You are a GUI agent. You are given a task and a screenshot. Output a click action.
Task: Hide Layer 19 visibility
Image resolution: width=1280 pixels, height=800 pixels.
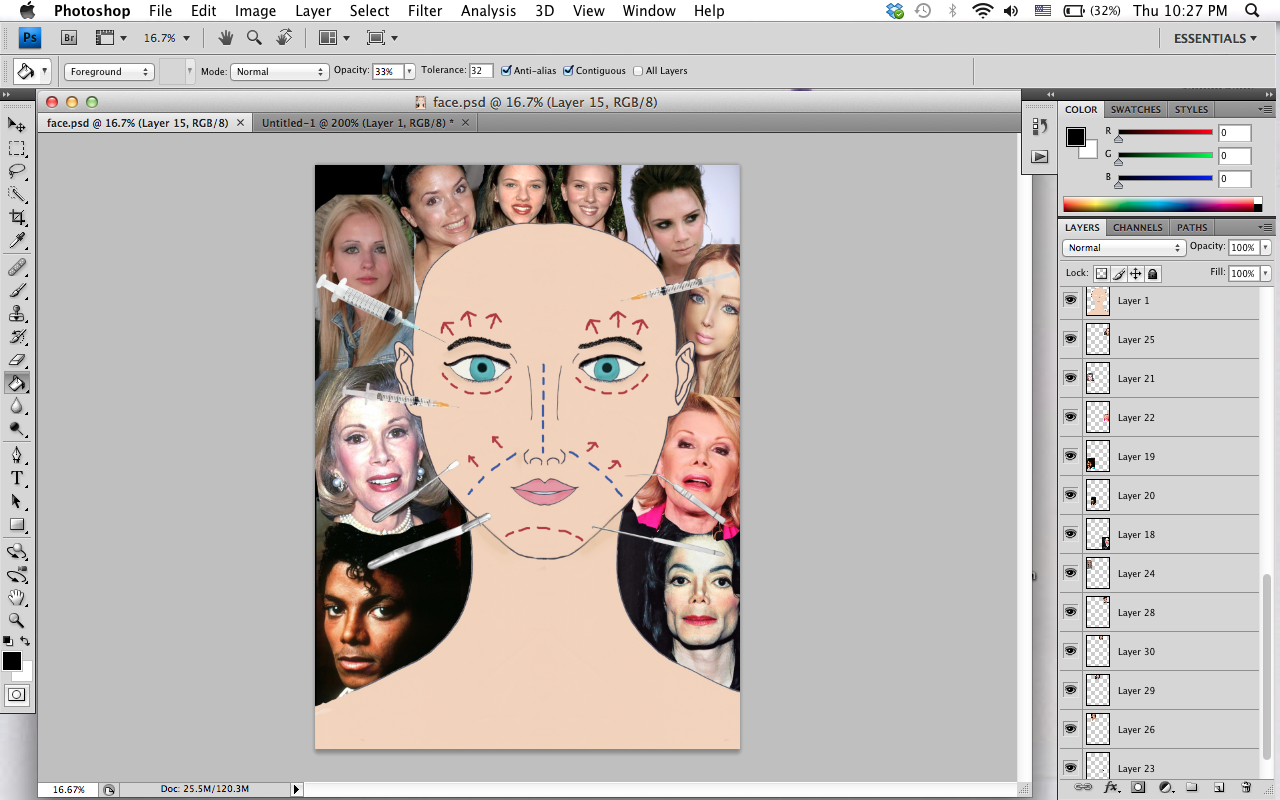(1071, 456)
